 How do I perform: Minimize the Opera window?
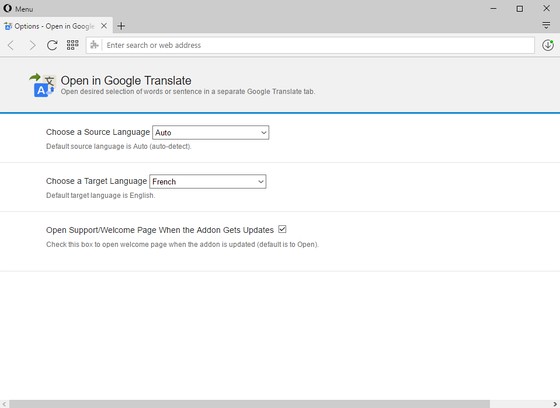tap(494, 9)
